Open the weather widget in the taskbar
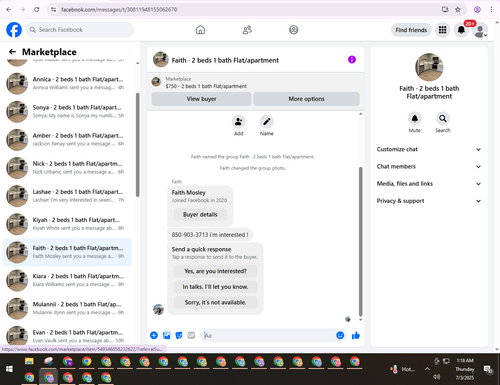 (403, 369)
